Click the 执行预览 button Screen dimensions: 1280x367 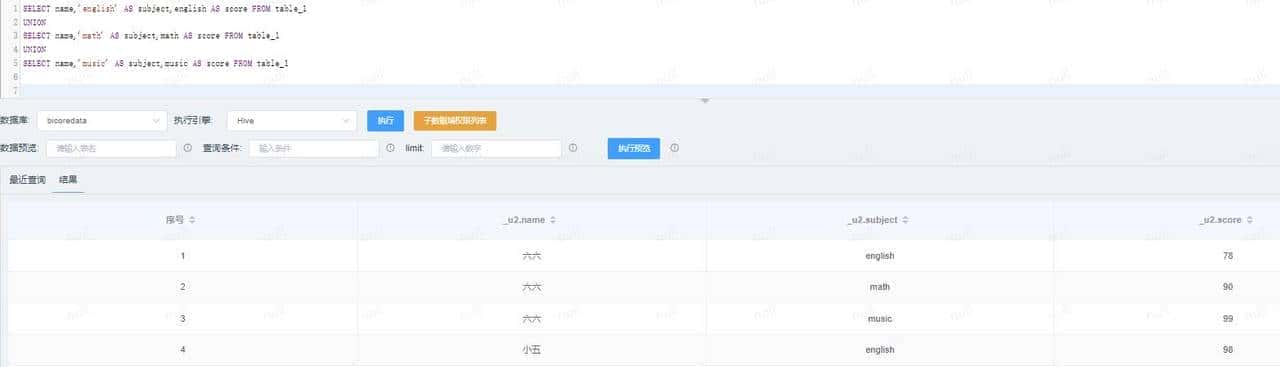pyautogui.click(x=633, y=148)
